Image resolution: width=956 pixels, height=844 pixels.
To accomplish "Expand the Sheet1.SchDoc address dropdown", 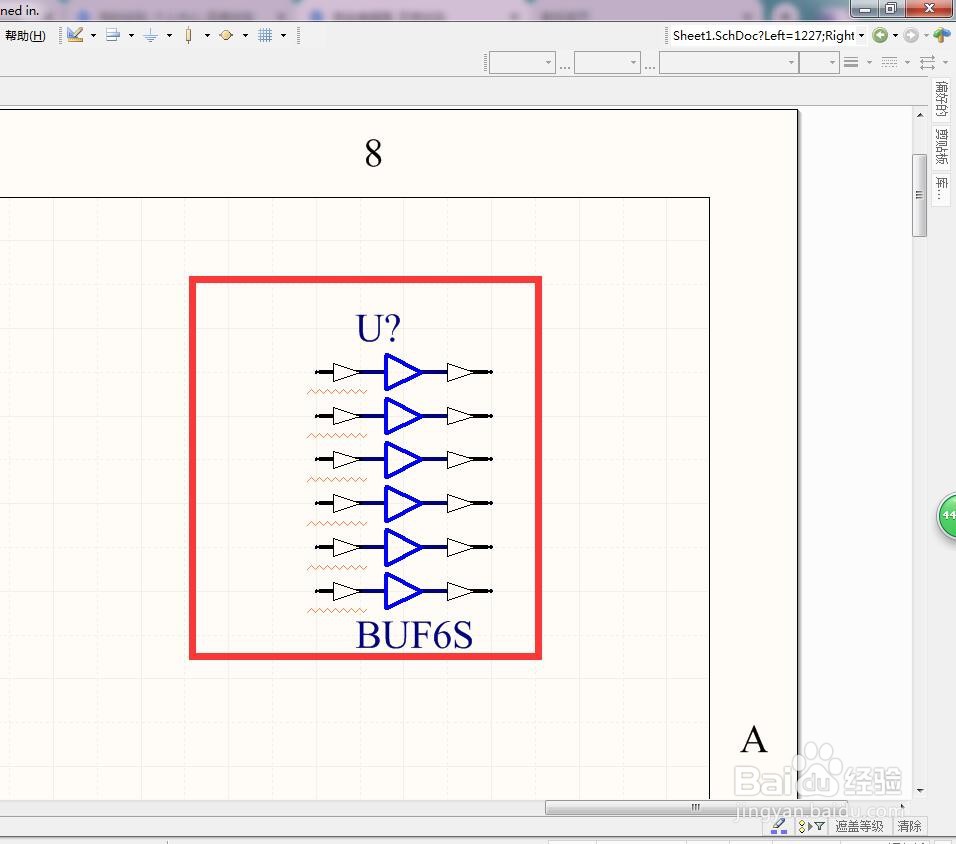I will click(x=861, y=35).
